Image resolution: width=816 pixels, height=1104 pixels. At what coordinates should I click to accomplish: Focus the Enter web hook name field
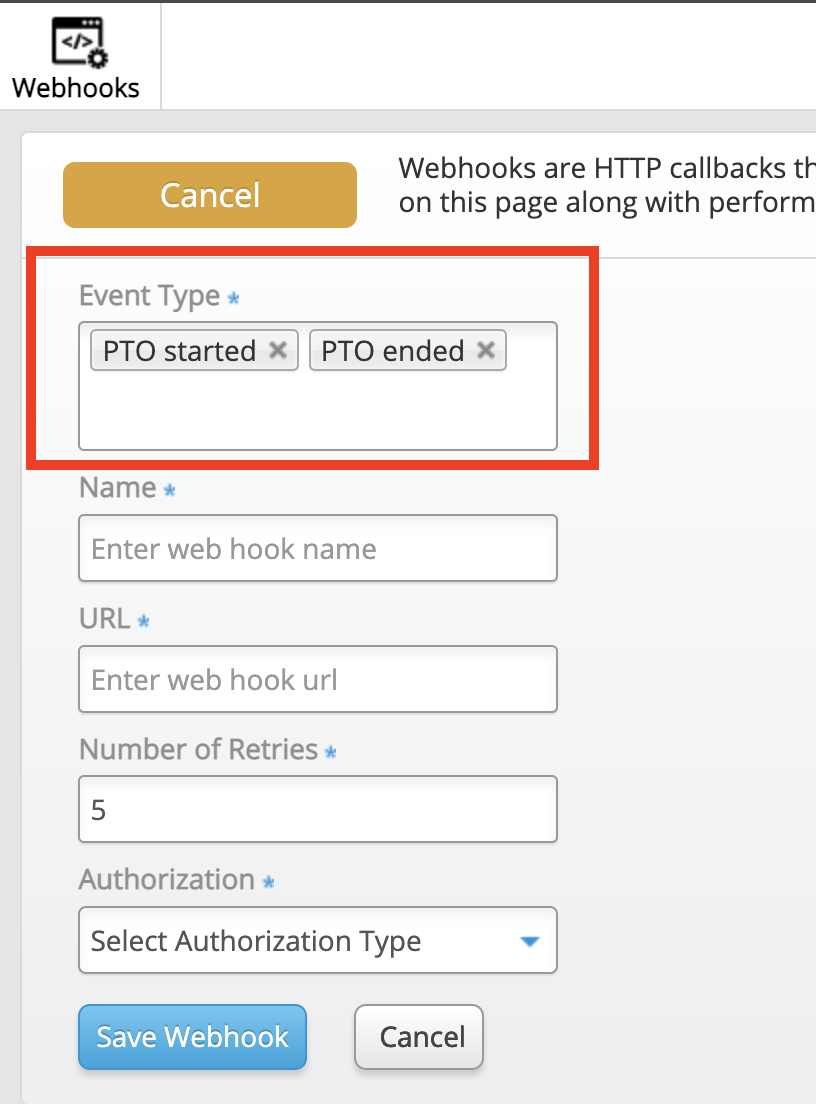coord(318,548)
